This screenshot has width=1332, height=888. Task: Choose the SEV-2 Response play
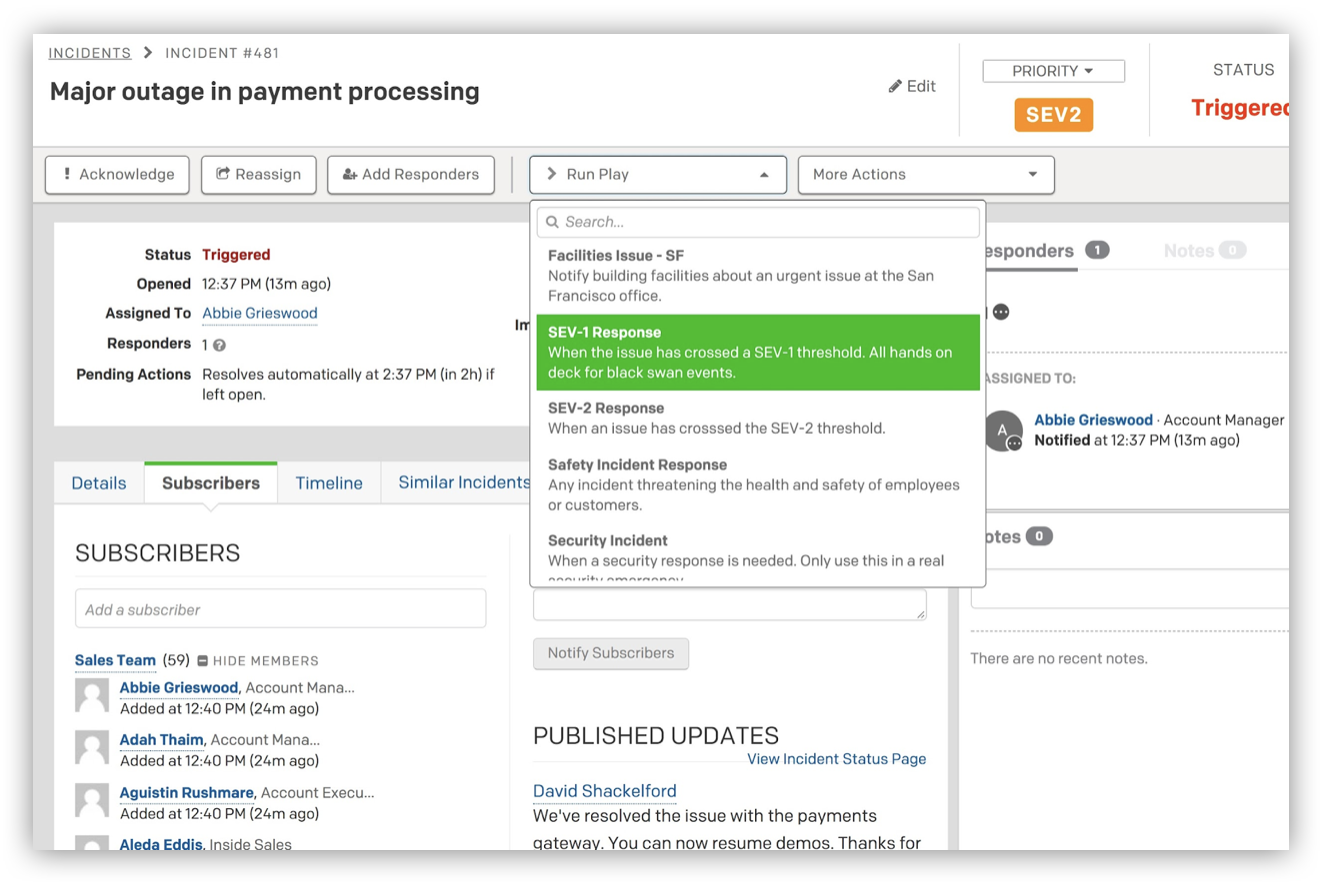757,418
